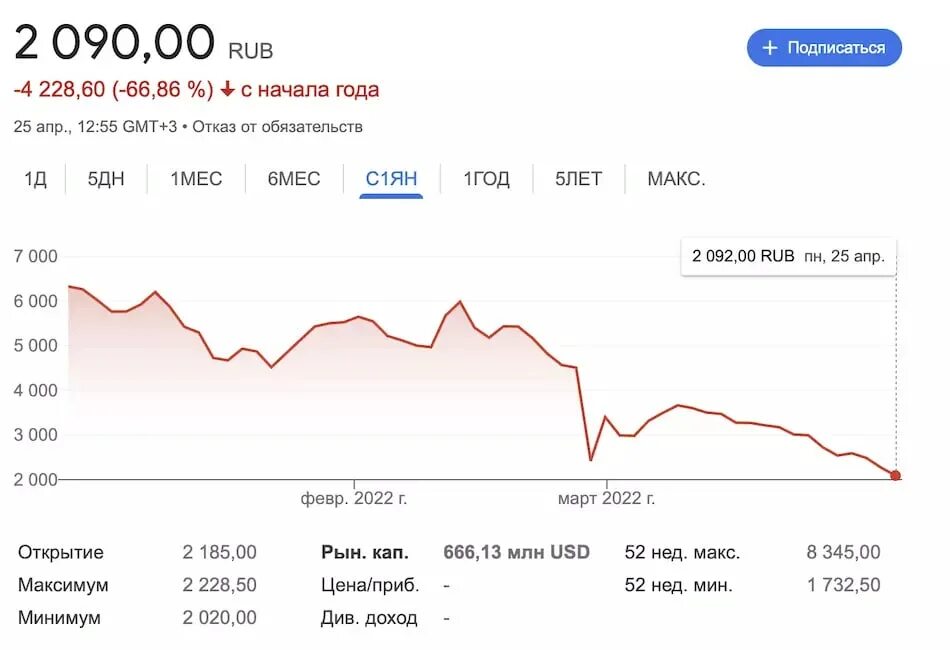Image resolution: width=950 pixels, height=650 pixels.
Task: Open the 1МЕС chart range
Action: (x=196, y=179)
